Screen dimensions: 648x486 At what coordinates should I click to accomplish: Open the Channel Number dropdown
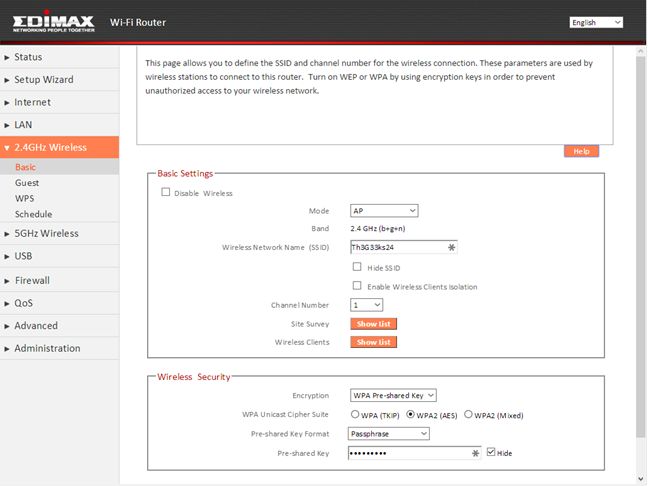click(x=366, y=304)
